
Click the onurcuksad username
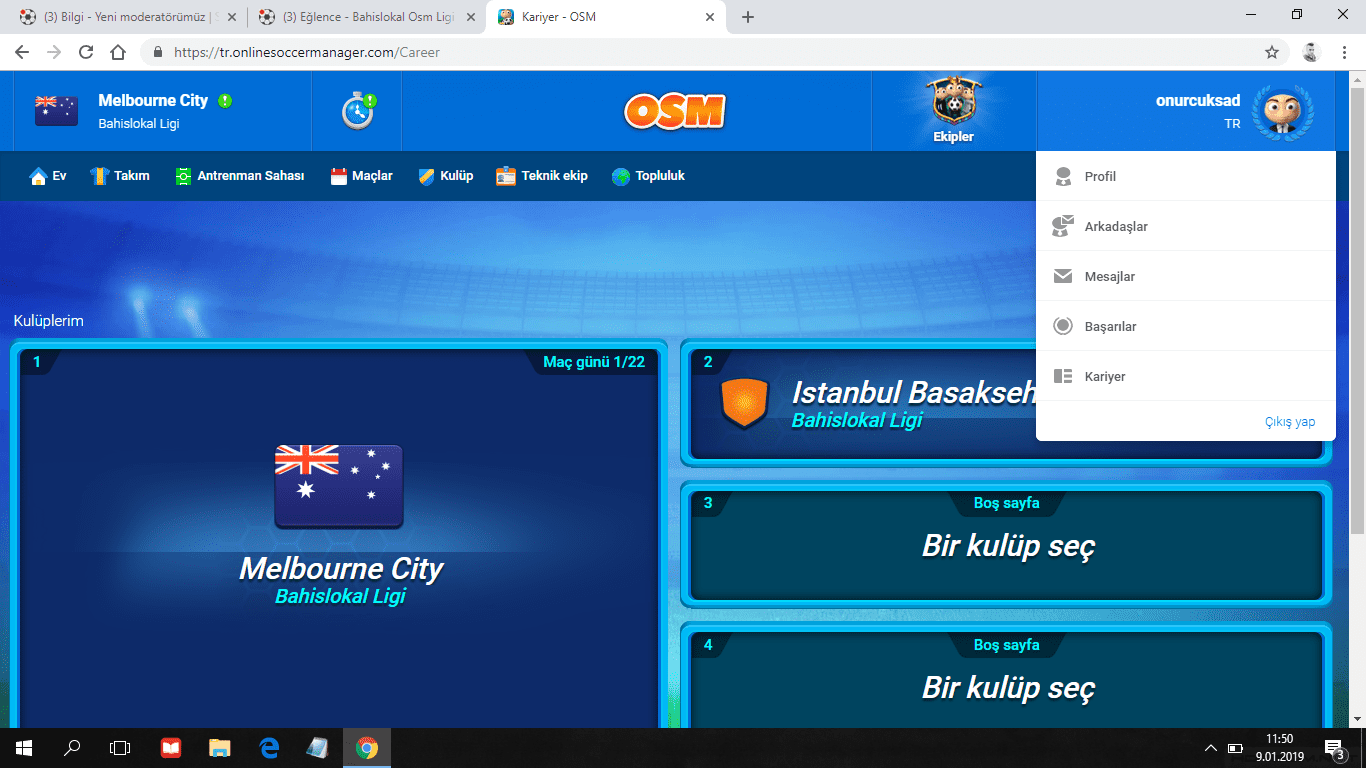(1198, 100)
